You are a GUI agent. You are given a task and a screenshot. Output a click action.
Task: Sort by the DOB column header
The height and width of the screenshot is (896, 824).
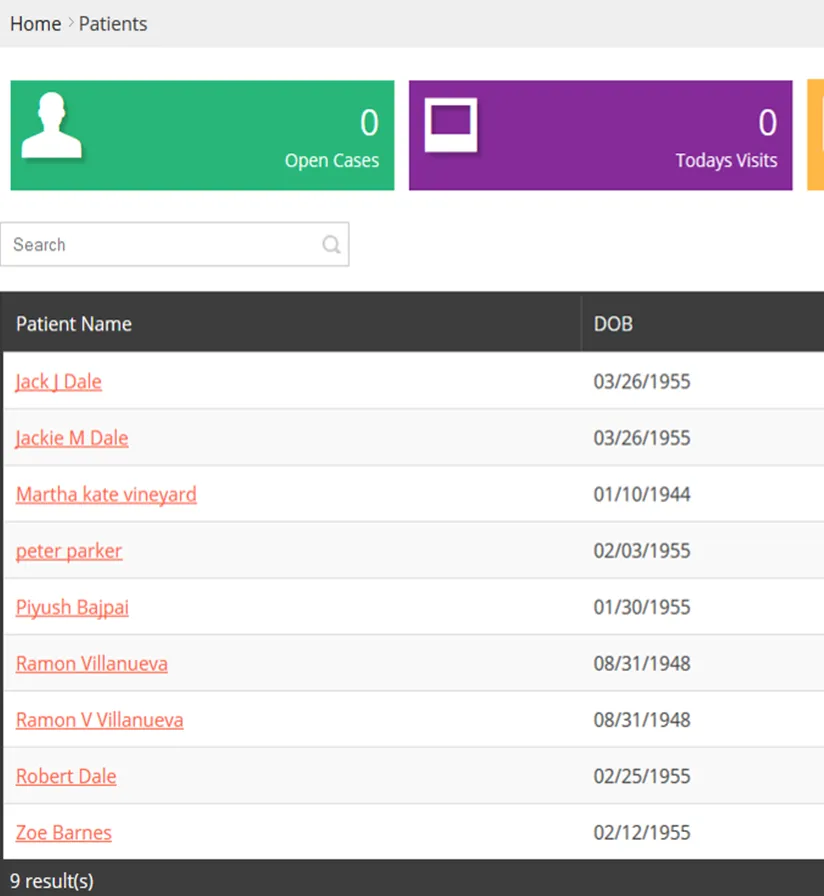(x=612, y=323)
